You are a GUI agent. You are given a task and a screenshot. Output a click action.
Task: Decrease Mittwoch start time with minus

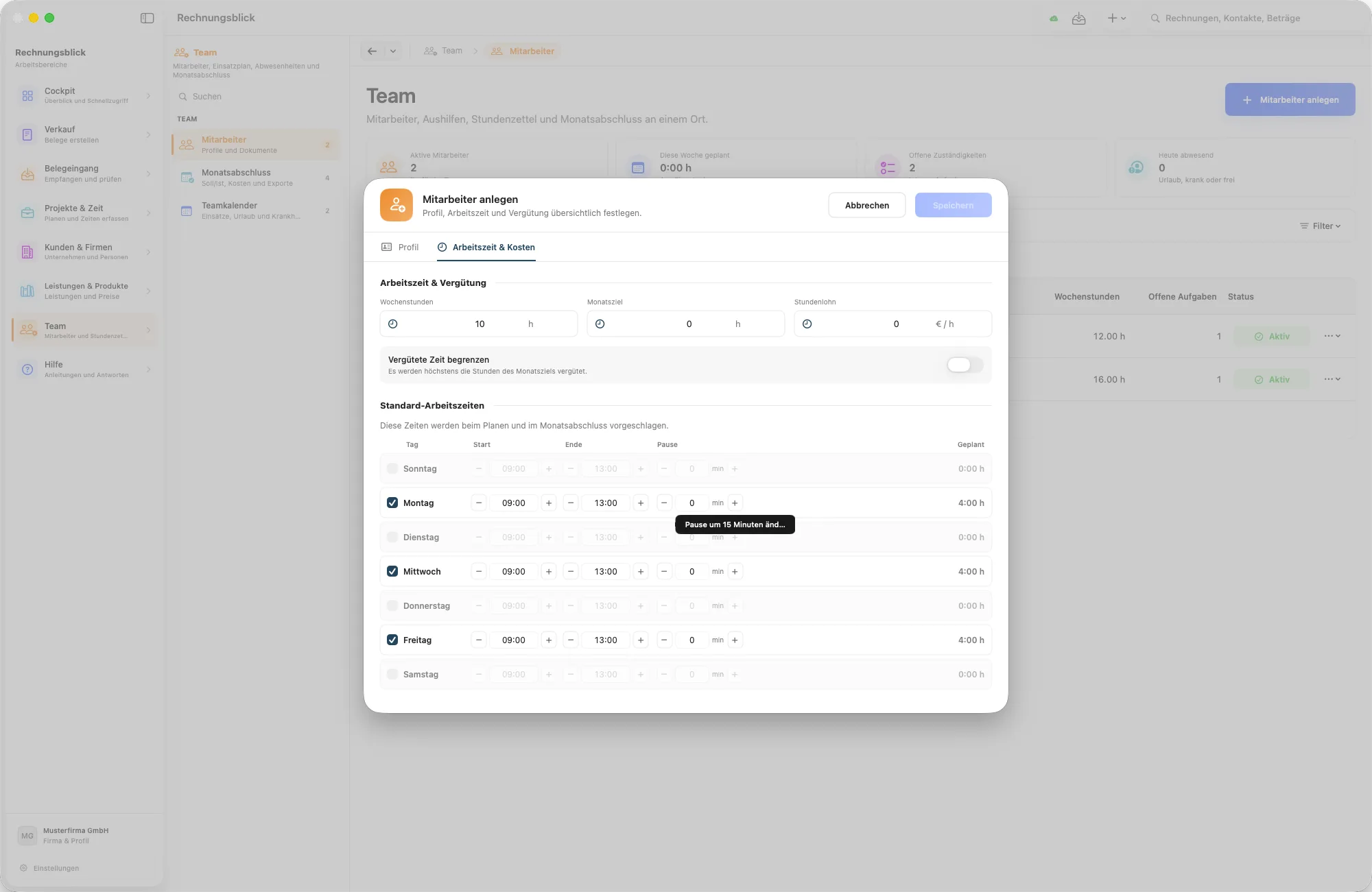479,571
